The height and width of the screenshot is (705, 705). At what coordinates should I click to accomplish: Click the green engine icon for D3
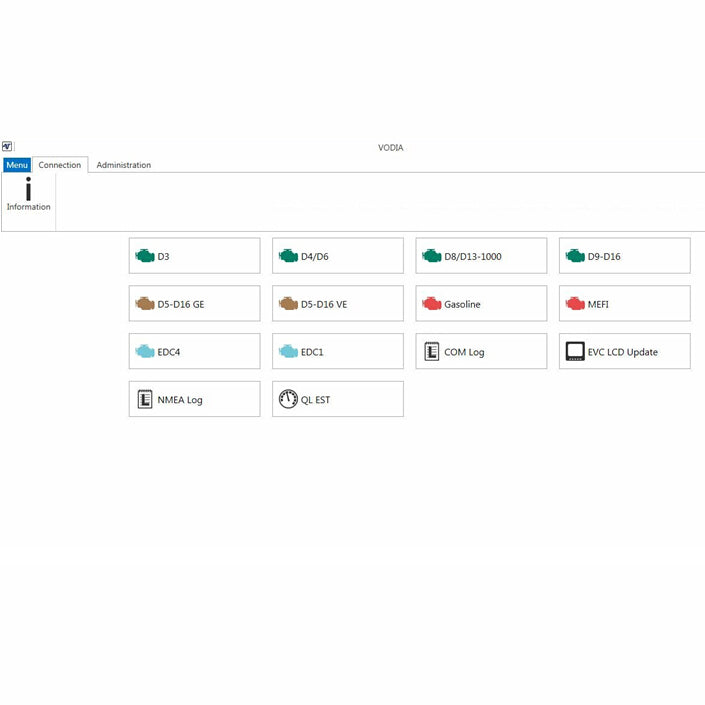(145, 256)
